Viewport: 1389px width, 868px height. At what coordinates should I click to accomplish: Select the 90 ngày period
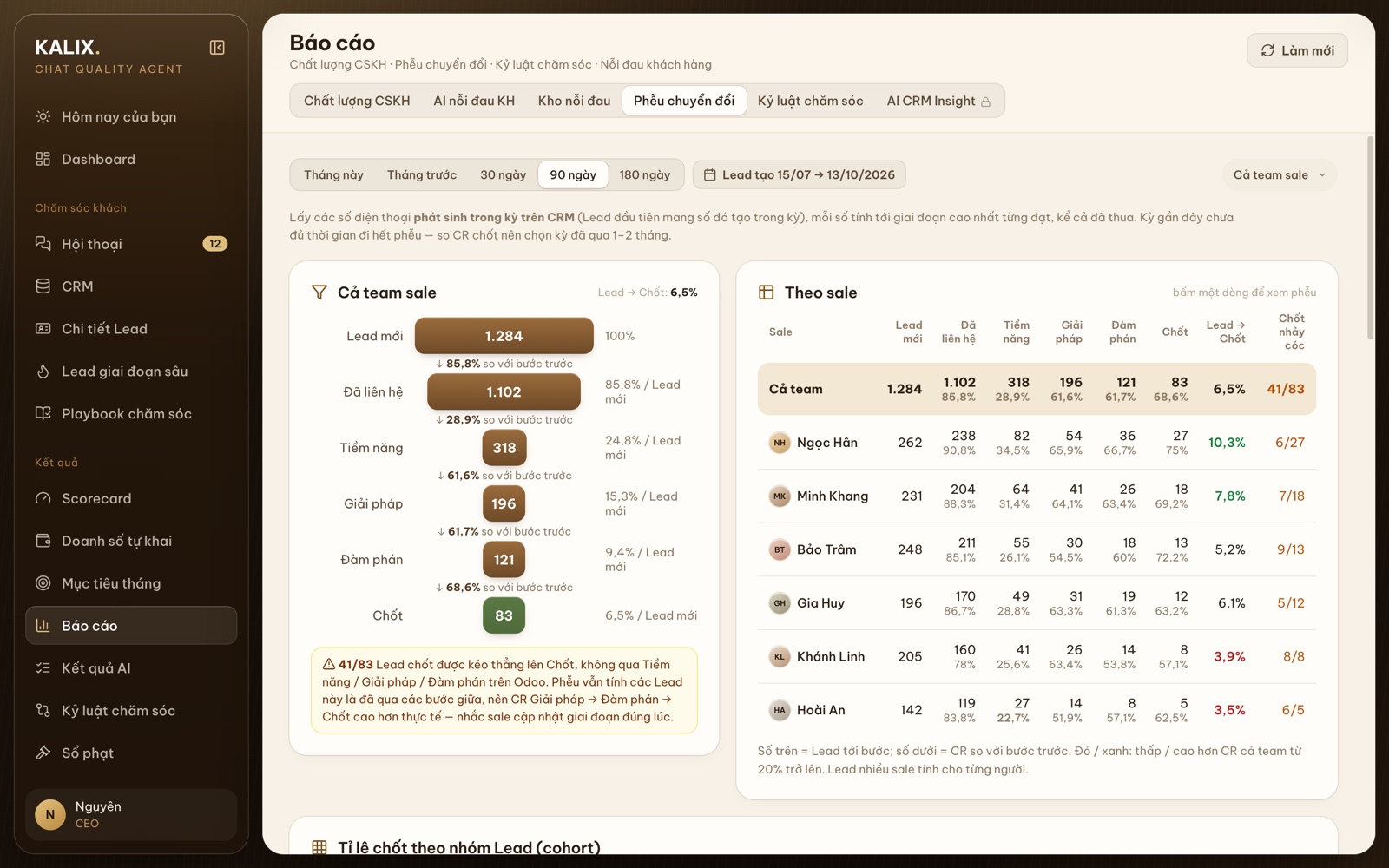click(x=573, y=174)
